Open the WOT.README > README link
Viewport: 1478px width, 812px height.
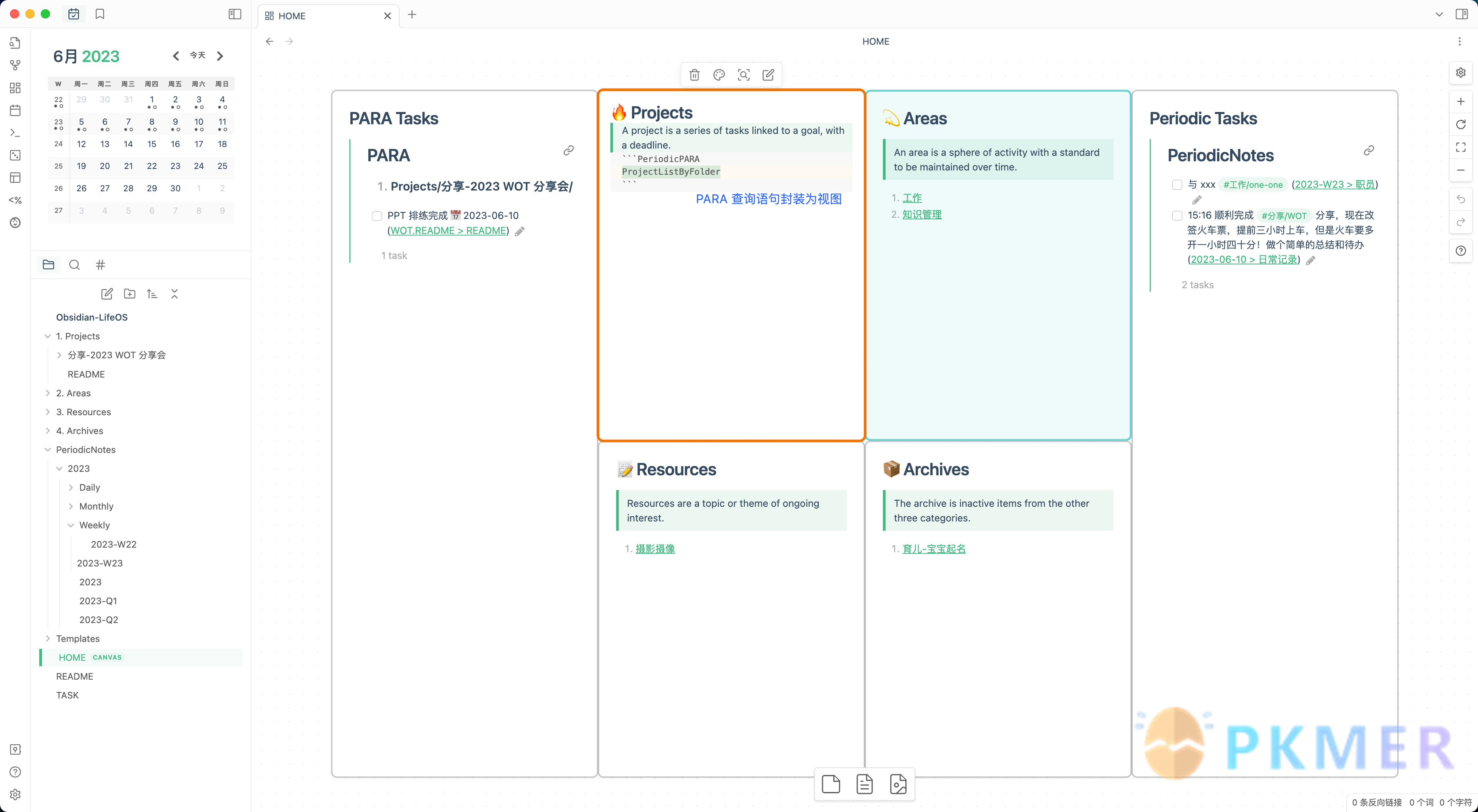click(x=448, y=231)
